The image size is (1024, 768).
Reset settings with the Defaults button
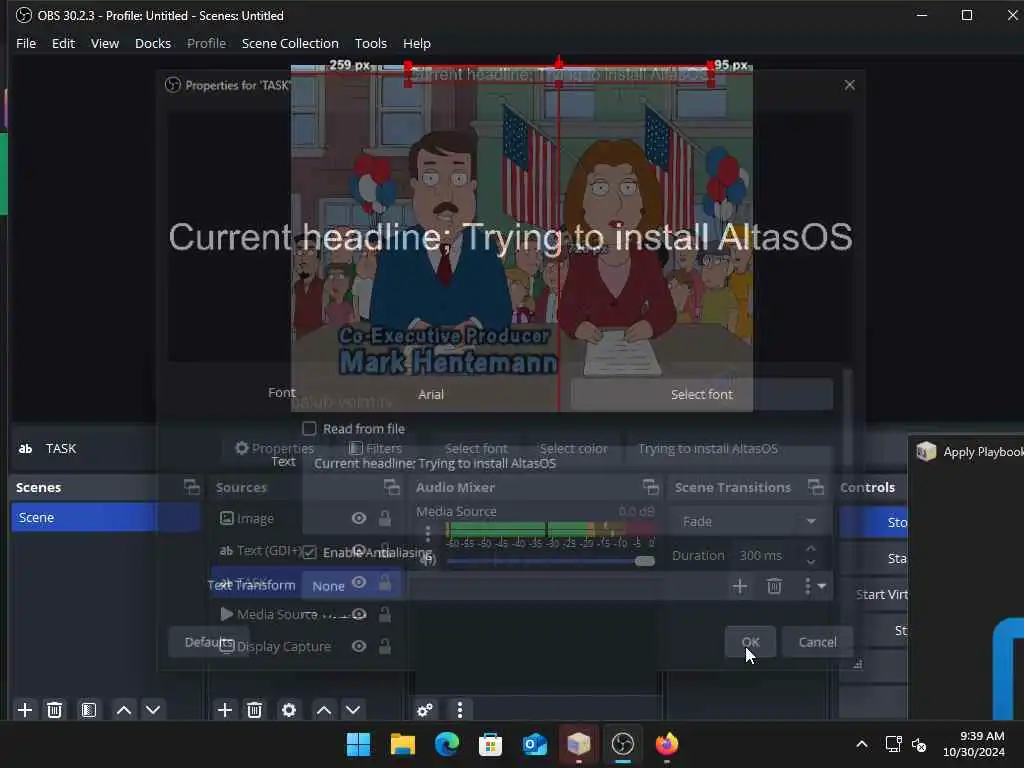pyautogui.click(x=208, y=642)
